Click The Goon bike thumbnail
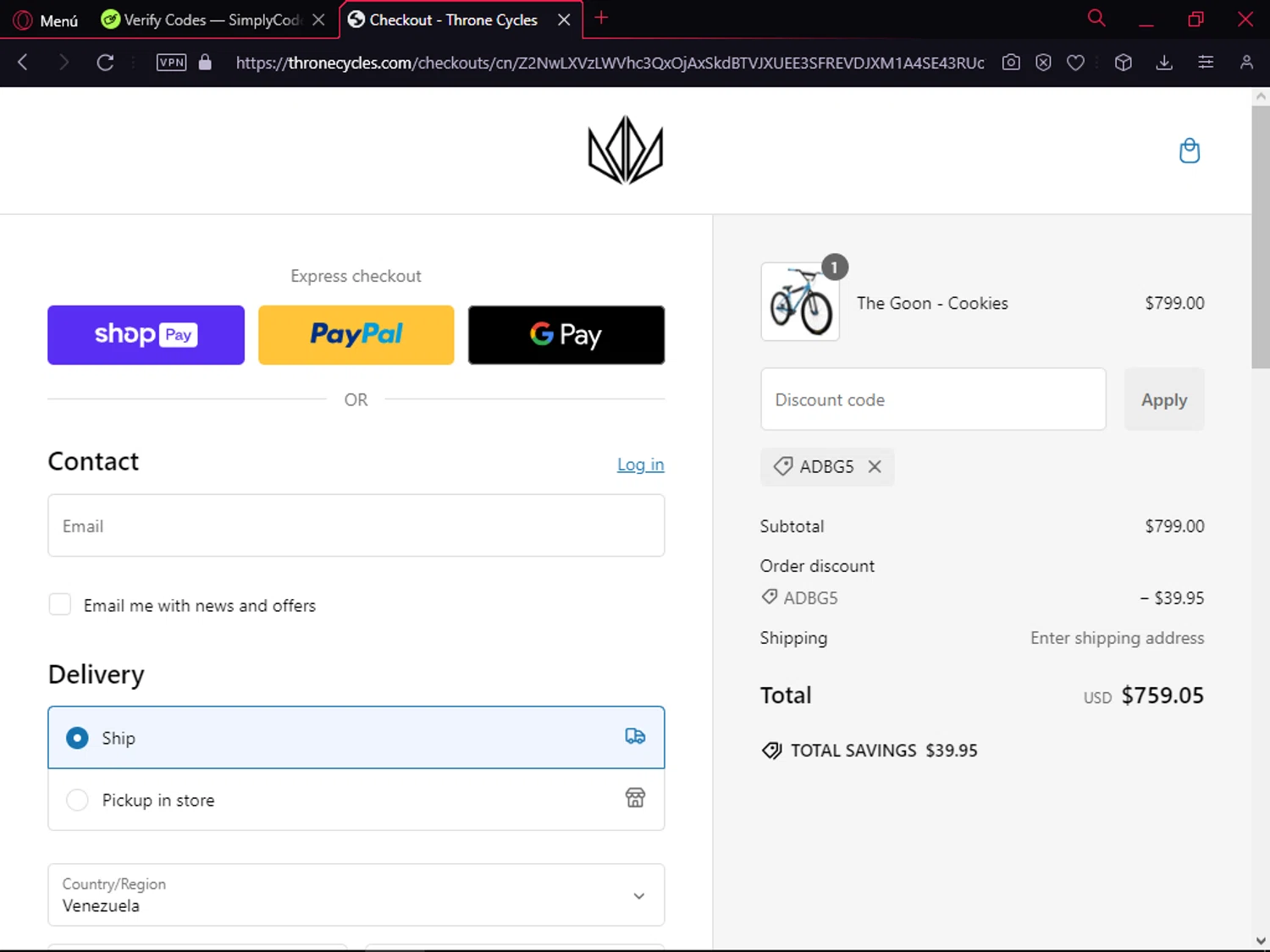 coord(800,302)
